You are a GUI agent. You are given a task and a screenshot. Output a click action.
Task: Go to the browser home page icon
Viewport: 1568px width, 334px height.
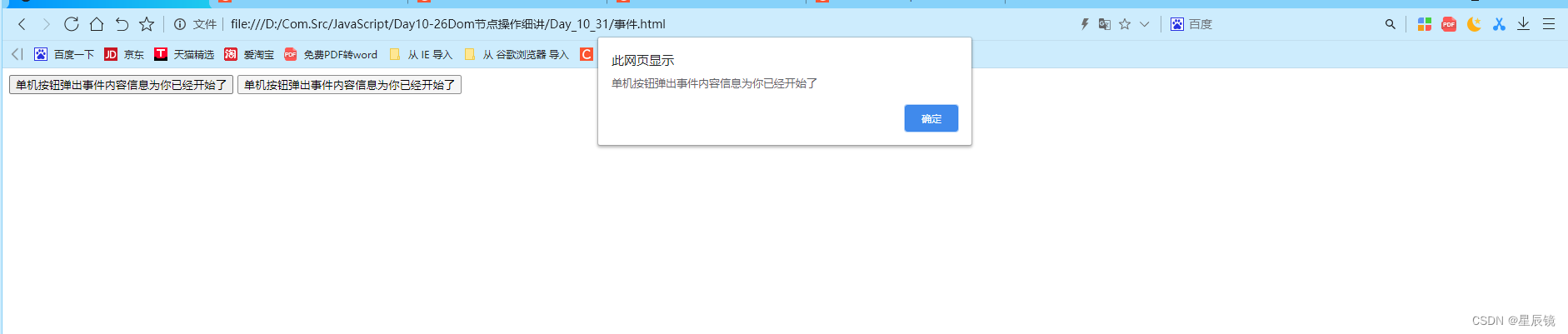97,24
